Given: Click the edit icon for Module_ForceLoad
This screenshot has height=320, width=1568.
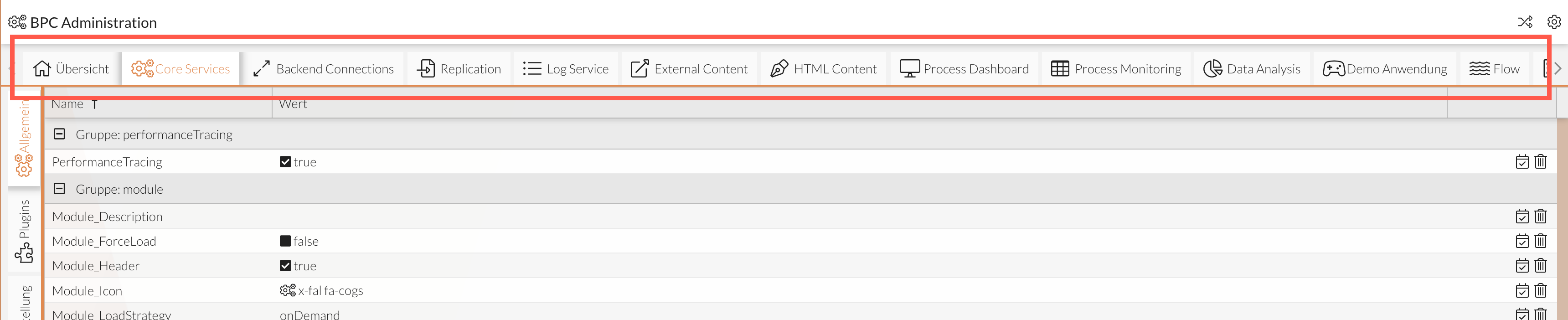Looking at the screenshot, I should click(x=1522, y=242).
